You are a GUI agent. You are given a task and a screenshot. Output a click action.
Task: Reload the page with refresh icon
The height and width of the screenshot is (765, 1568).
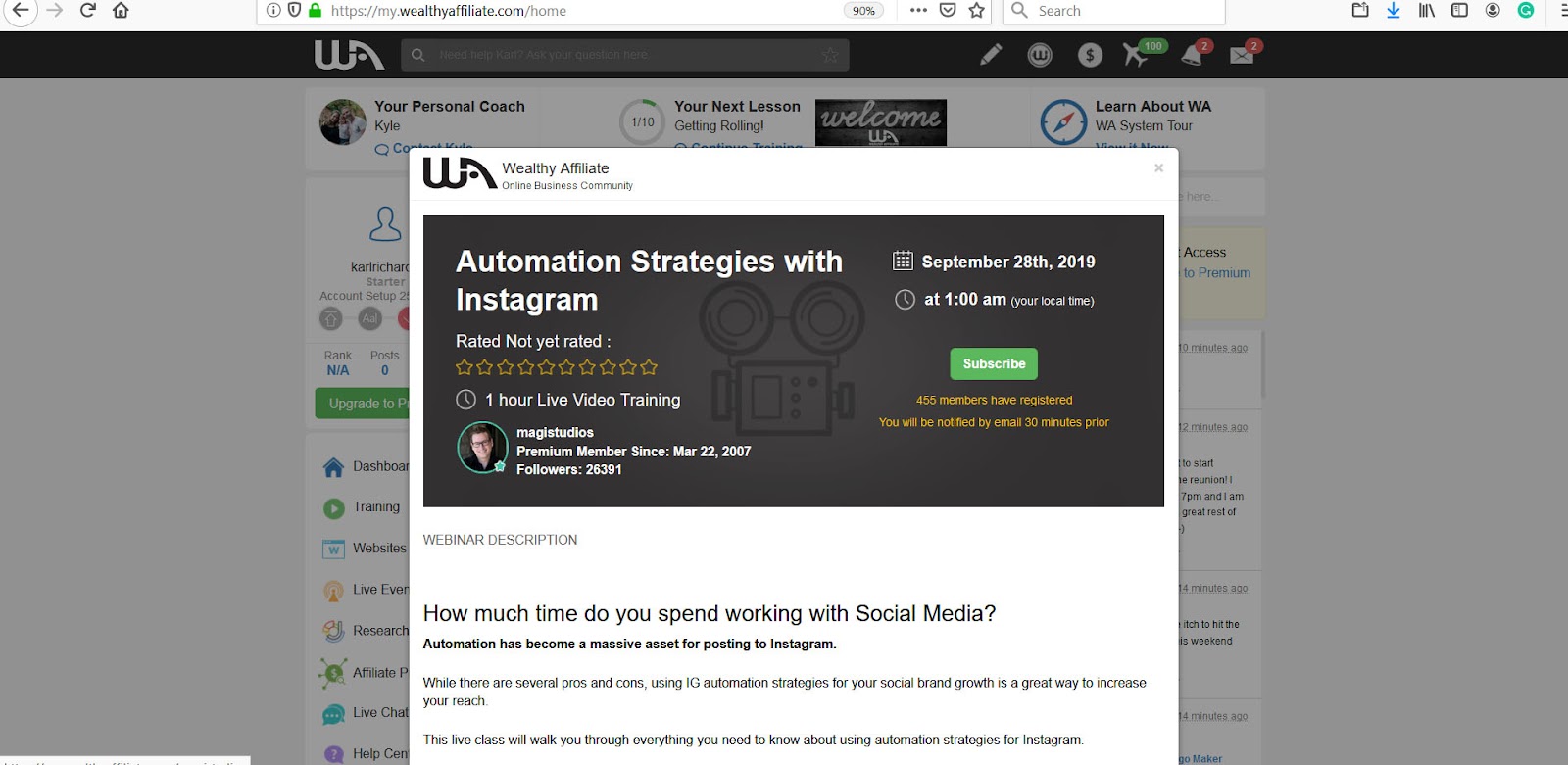coord(88,10)
